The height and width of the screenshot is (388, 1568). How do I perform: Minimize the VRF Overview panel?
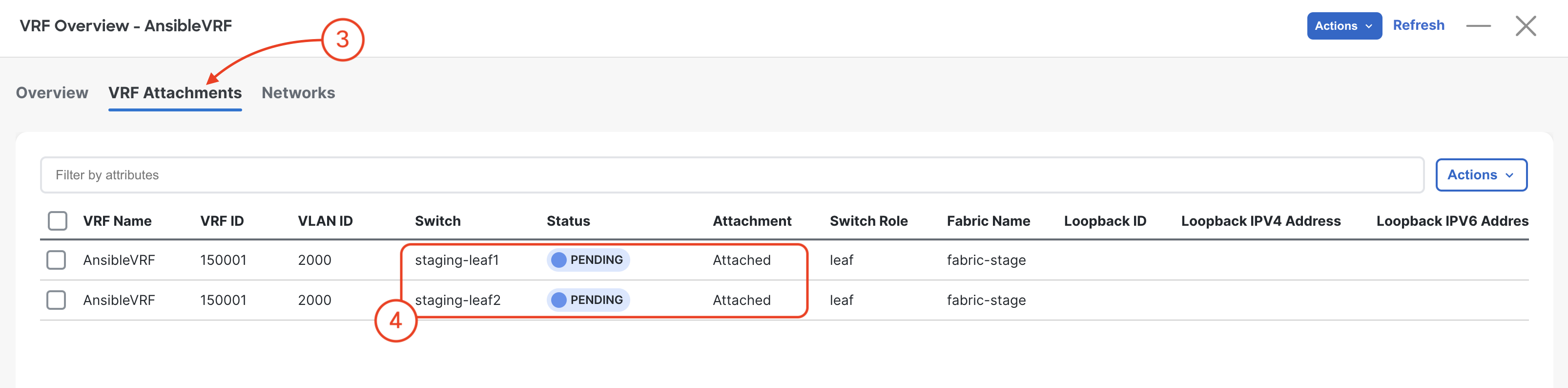coord(1478,25)
